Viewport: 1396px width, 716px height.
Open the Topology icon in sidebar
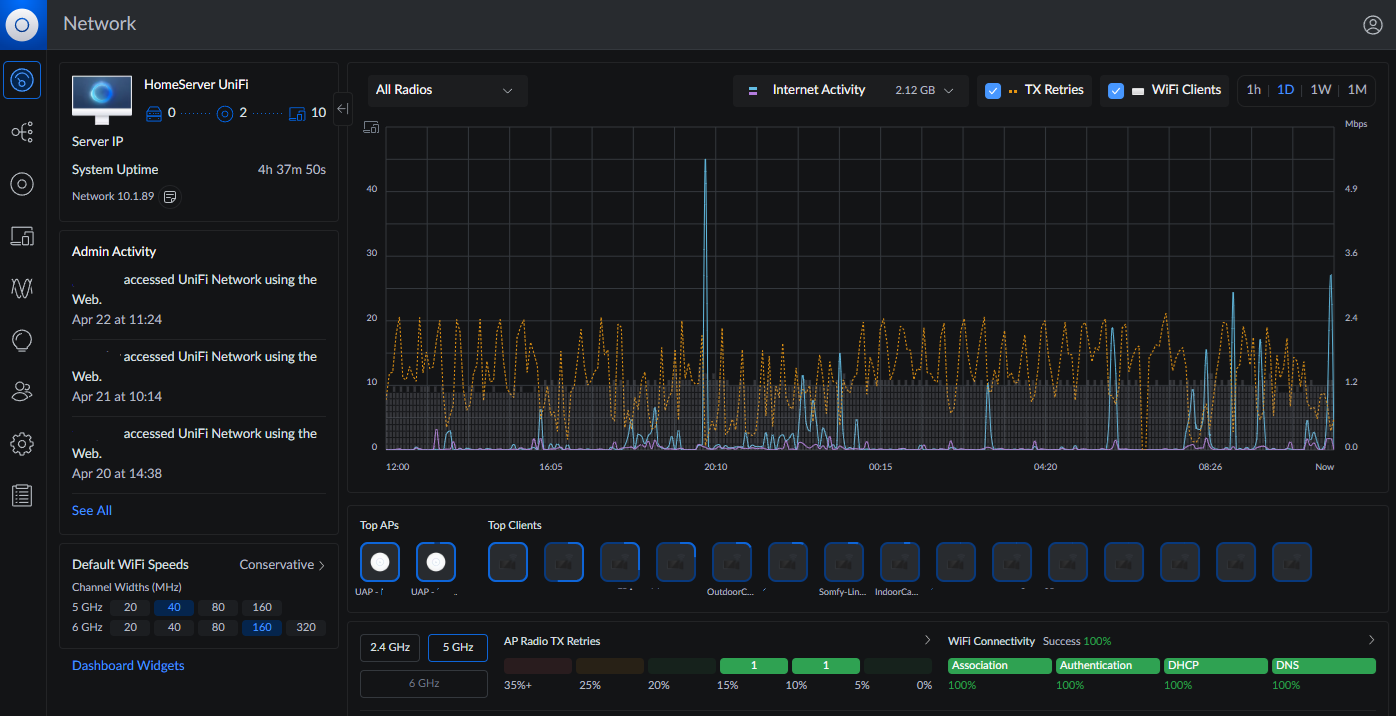(x=22, y=132)
